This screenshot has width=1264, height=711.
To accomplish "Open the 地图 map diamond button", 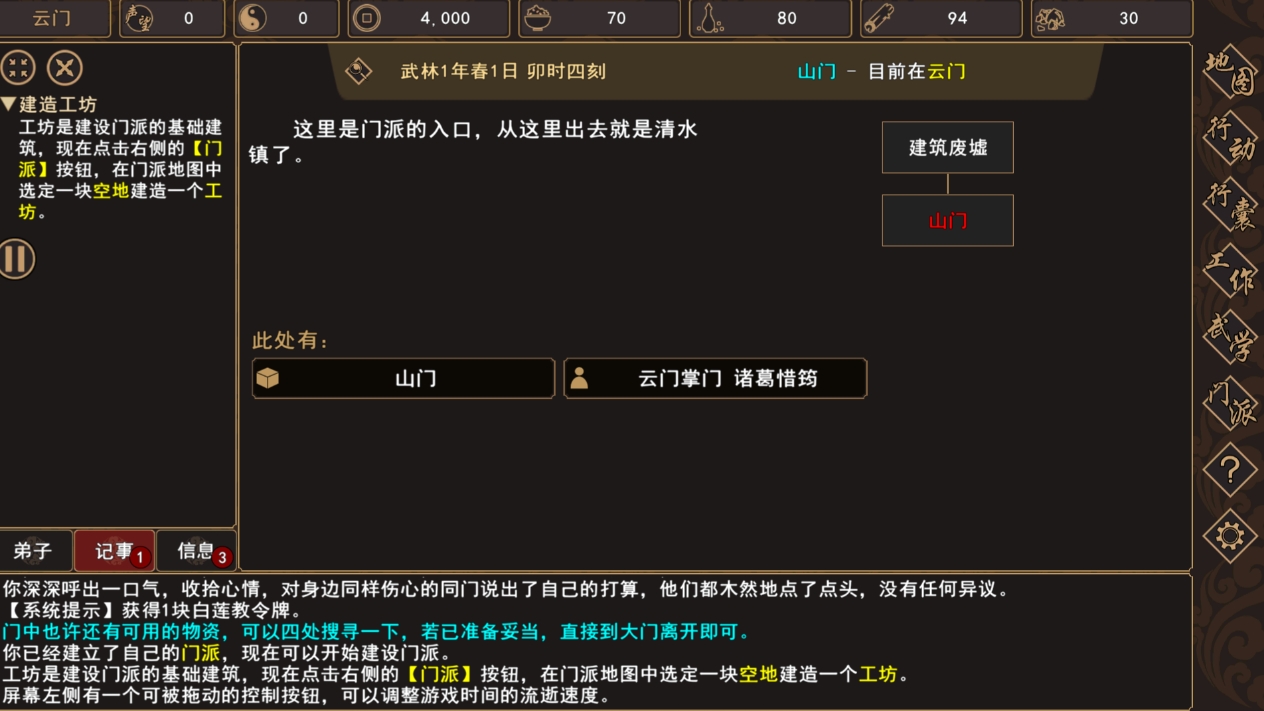I will click(x=1229, y=73).
